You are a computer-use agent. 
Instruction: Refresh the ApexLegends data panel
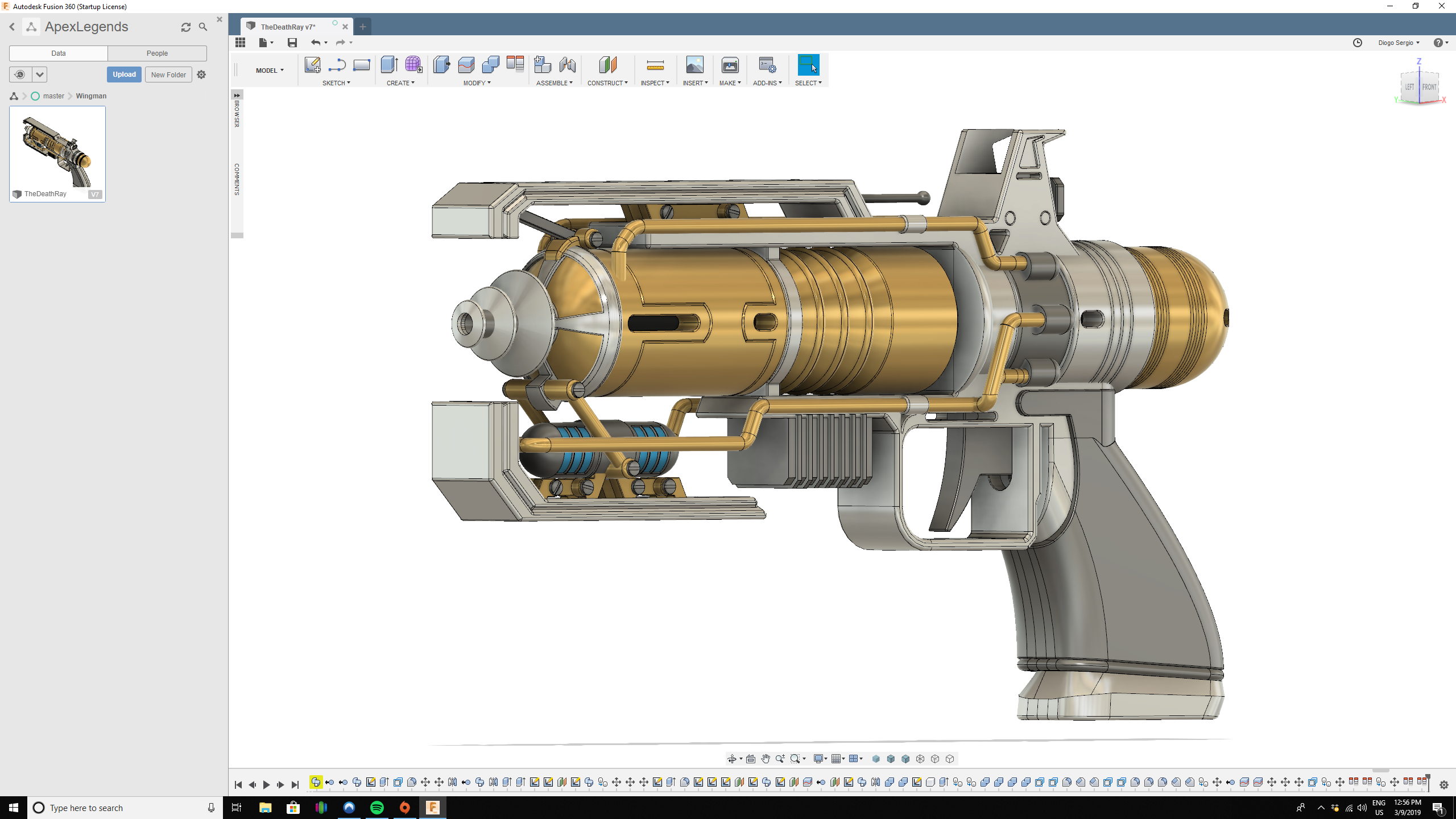tap(185, 27)
